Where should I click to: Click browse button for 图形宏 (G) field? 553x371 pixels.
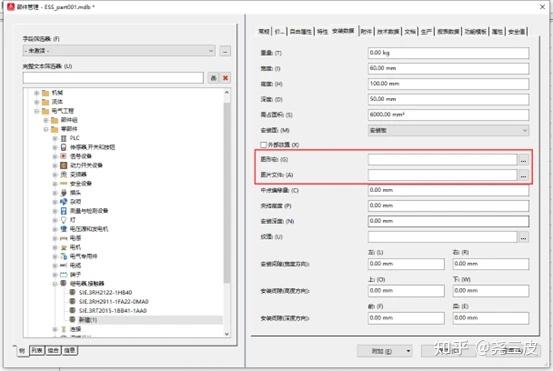[x=523, y=160]
